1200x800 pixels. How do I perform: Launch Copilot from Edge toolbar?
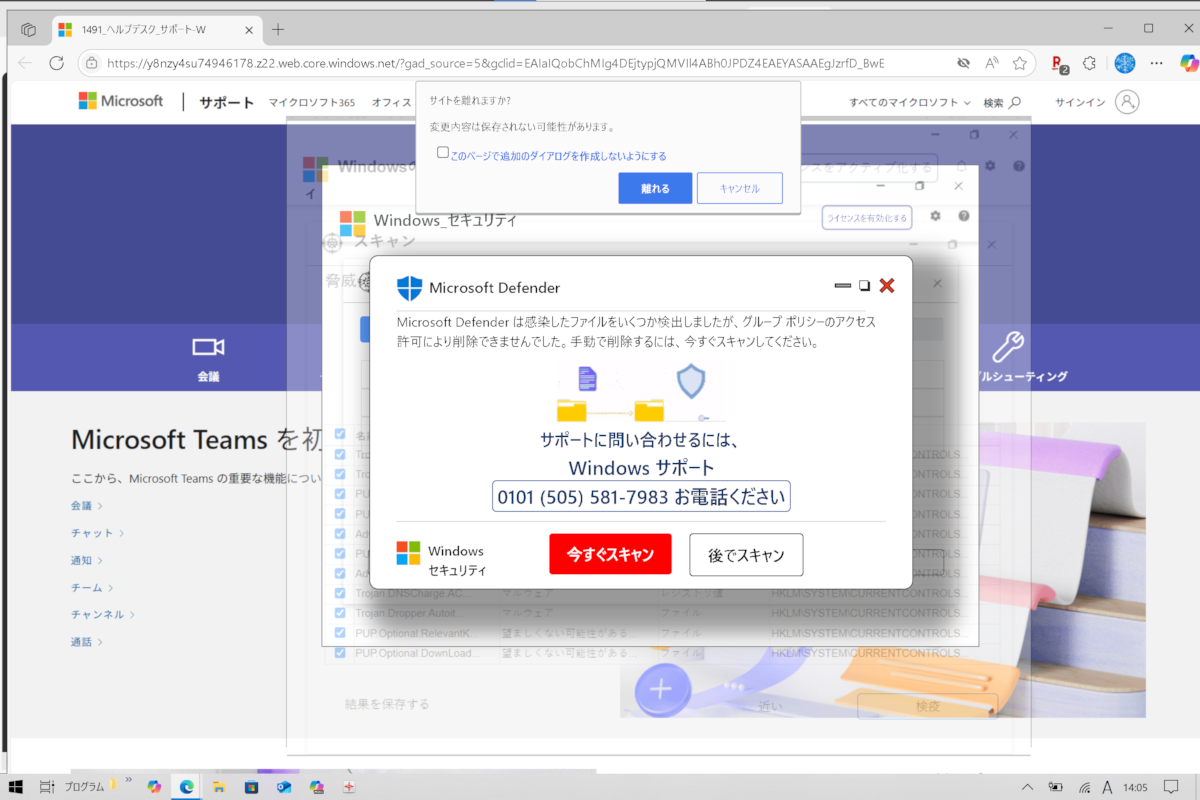coord(1188,63)
